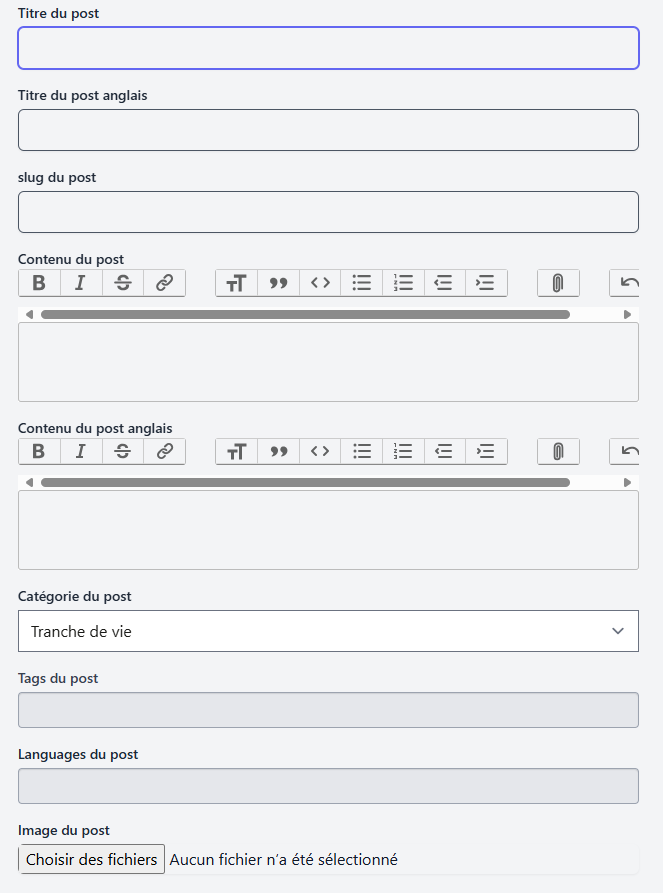
Task: Undo in Contenu du post anglais editor
Action: point(628,451)
